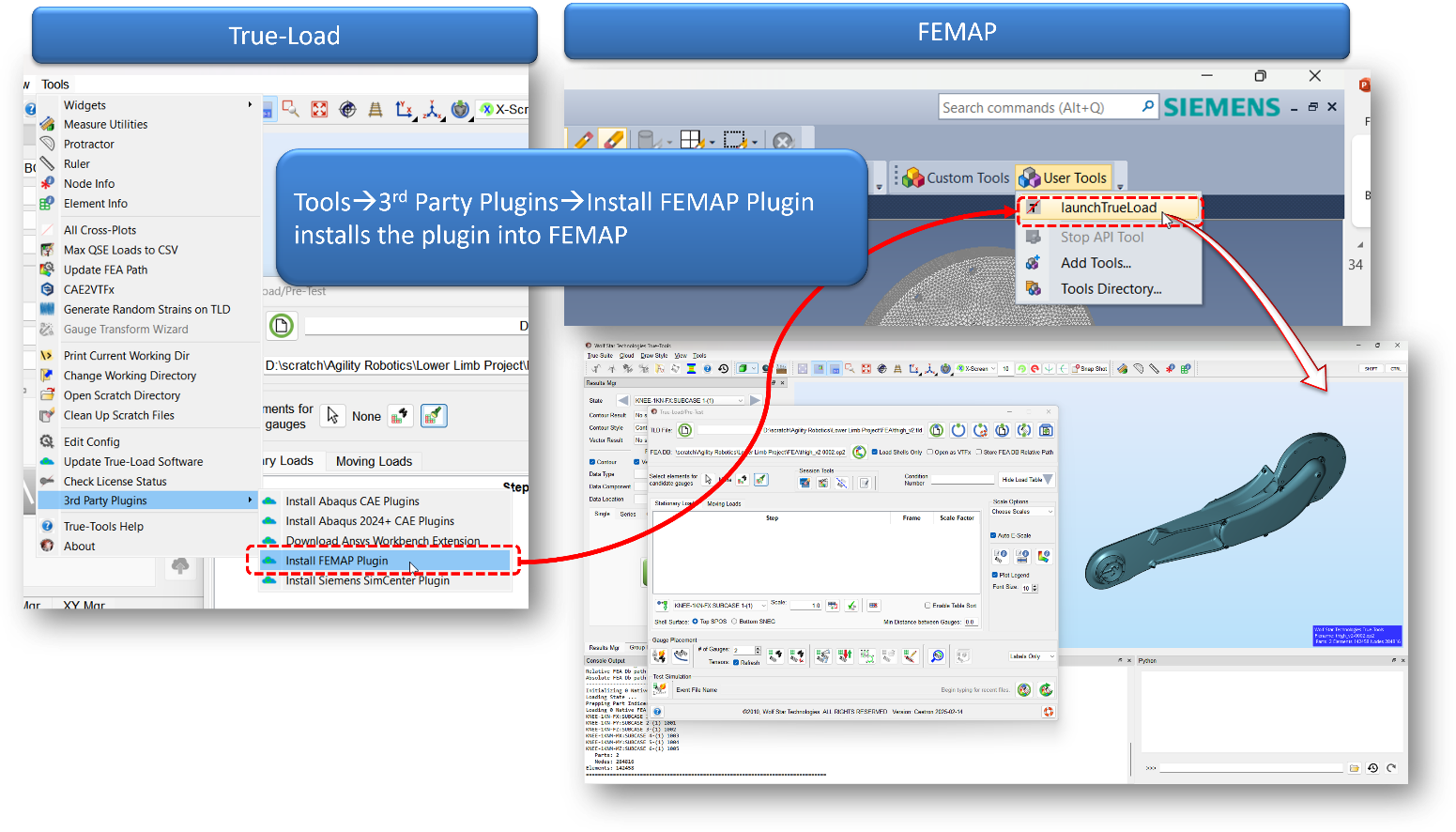This screenshot has height=832, width=1456.
Task: Switch to the Moving Loads tab
Action: (374, 461)
